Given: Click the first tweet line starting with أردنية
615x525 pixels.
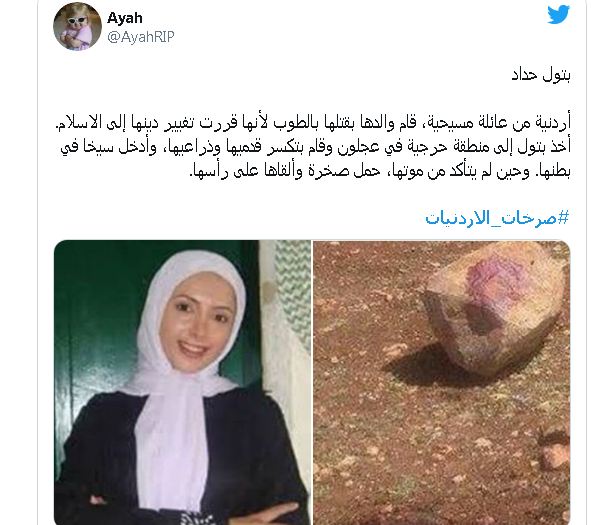Looking at the screenshot, I should point(313,122).
